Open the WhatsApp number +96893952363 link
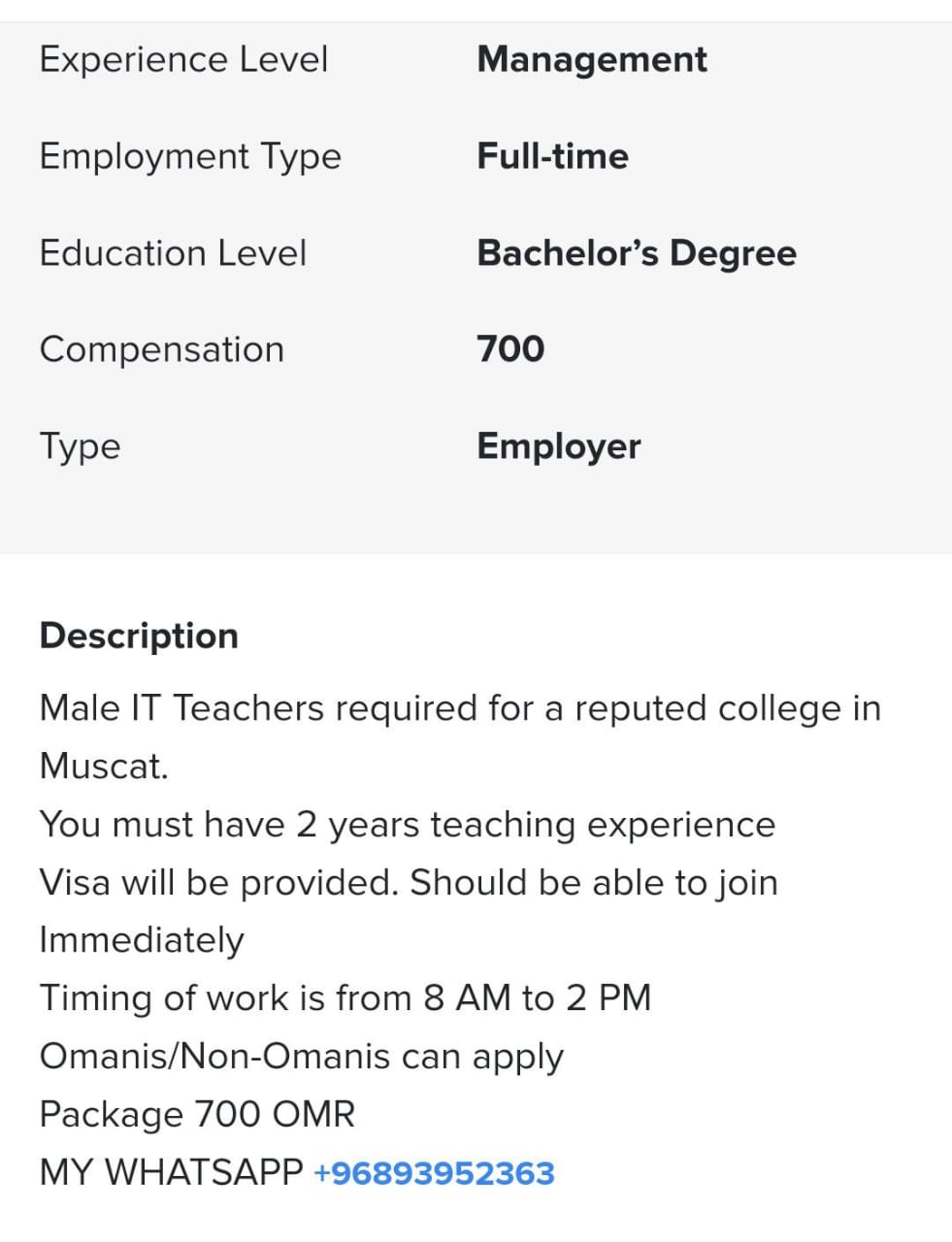The width and height of the screenshot is (952, 1242). point(434,1173)
